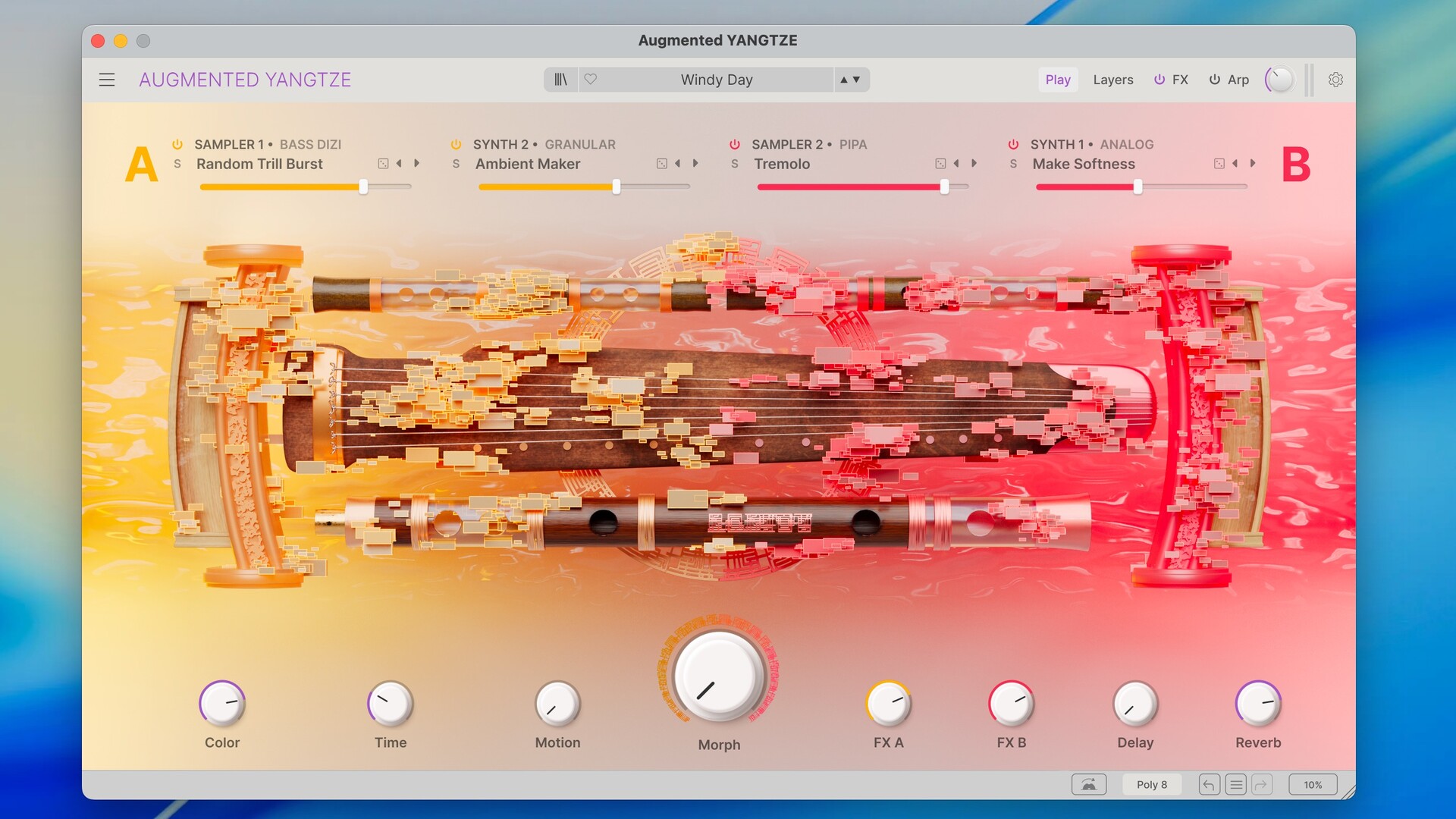This screenshot has height=819, width=1456.
Task: Adjust Random Trill Burst volume slider
Action: pos(306,187)
